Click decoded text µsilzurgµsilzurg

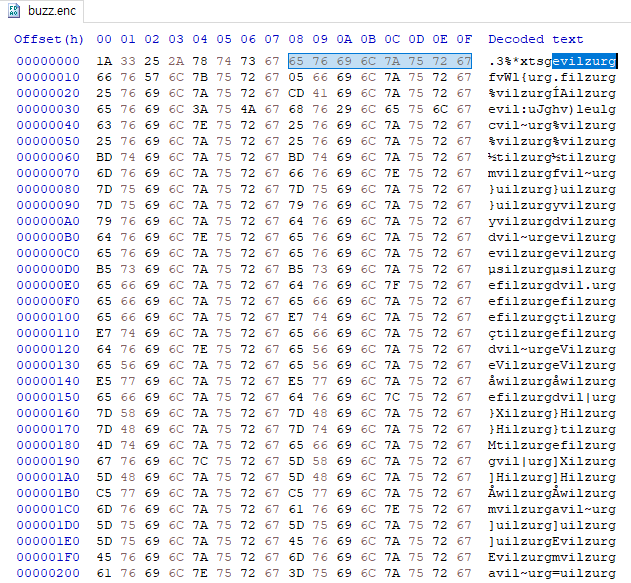click(x=552, y=269)
